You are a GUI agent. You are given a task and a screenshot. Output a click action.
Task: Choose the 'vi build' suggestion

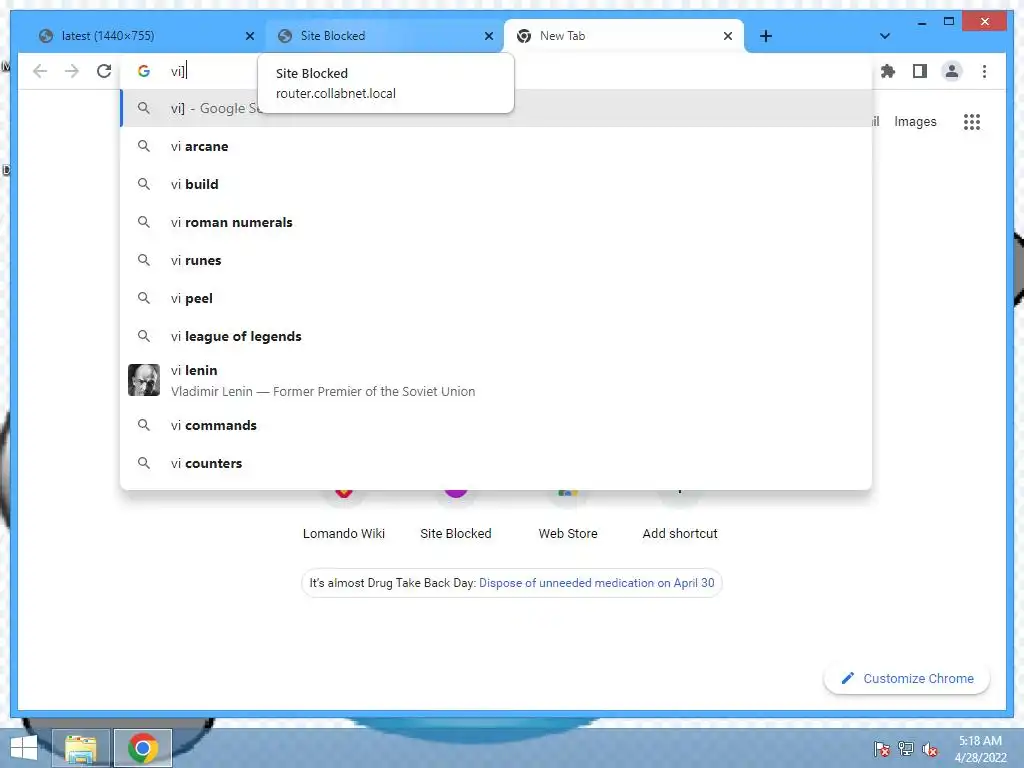tap(496, 184)
